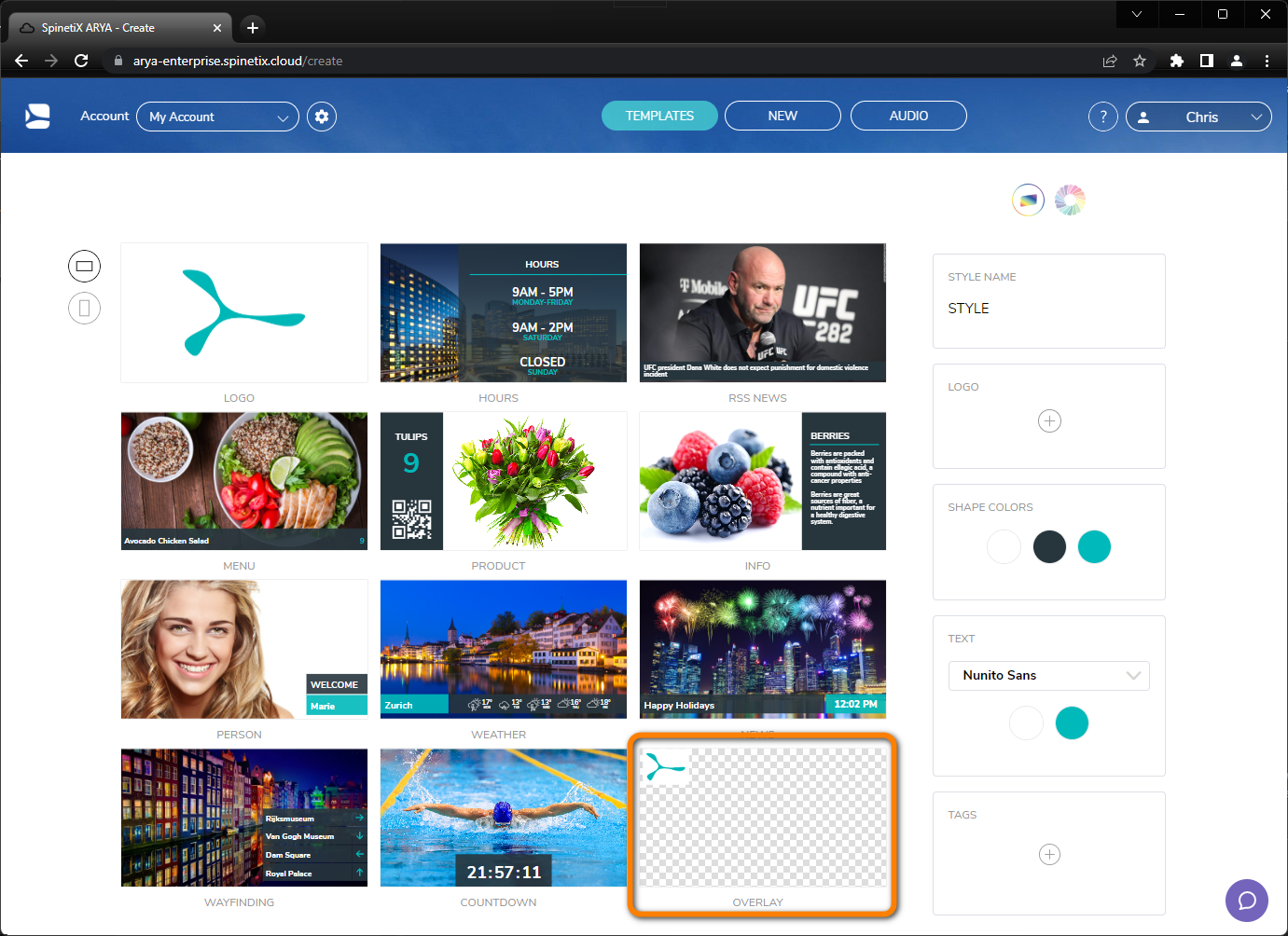This screenshot has height=936, width=1288.
Task: Open the chat support bubble
Action: pyautogui.click(x=1247, y=901)
